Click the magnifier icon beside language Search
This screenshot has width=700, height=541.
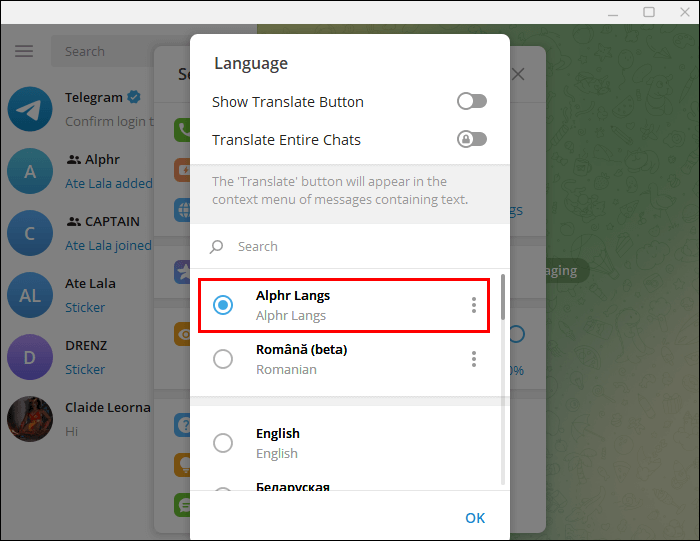coord(217,246)
